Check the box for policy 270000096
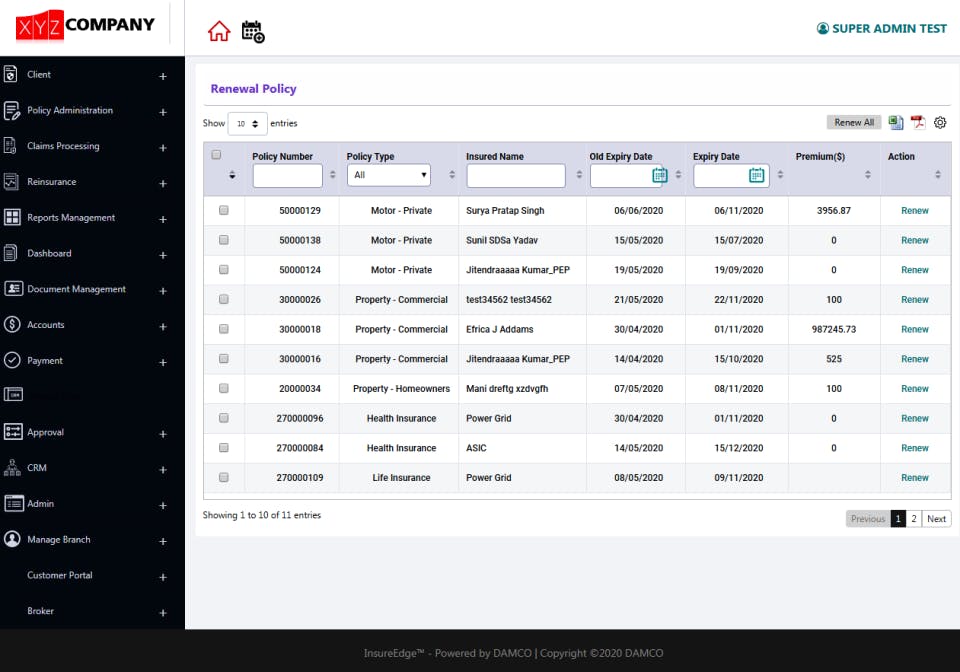 coord(223,418)
